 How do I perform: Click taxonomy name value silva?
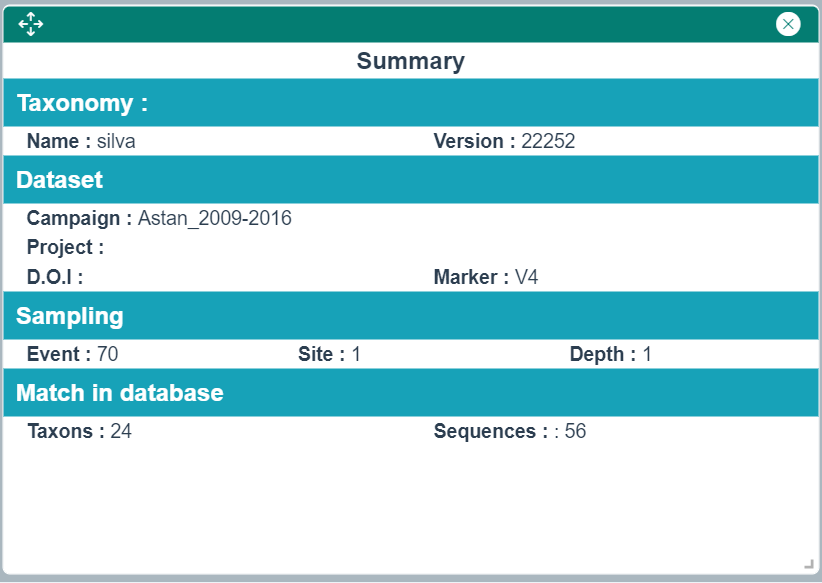coord(116,141)
